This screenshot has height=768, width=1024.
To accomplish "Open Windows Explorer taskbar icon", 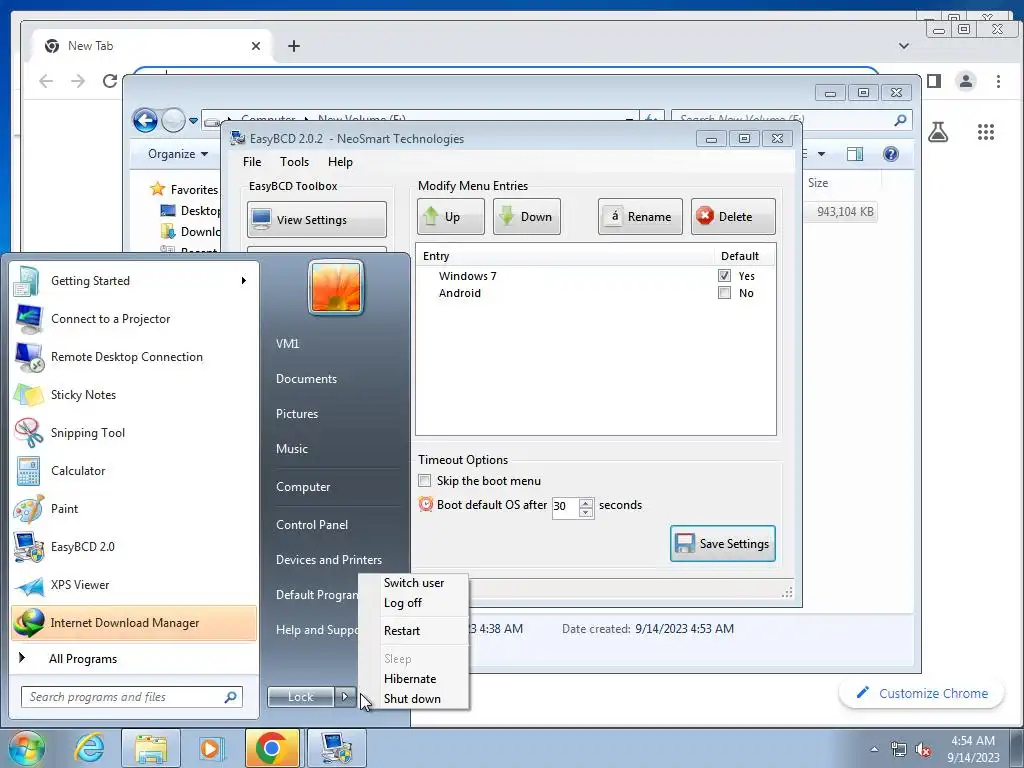I will click(151, 748).
